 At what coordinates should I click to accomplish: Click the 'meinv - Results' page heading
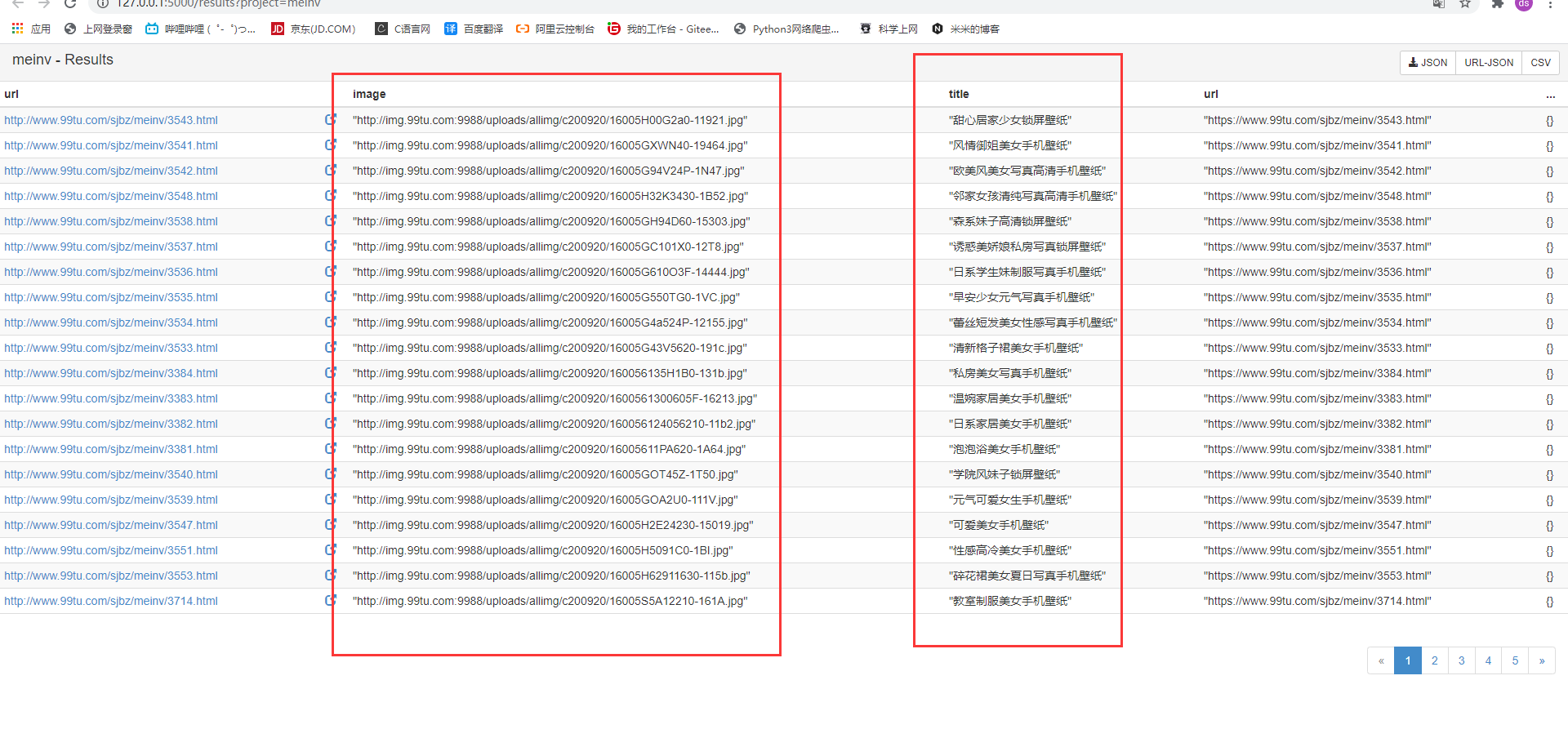63,60
